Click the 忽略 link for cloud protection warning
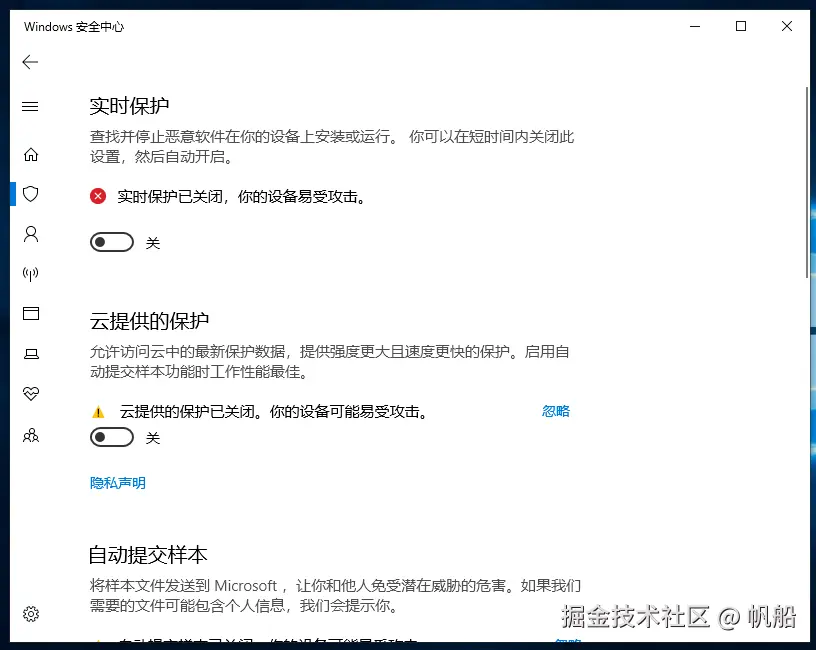816x650 pixels. (x=555, y=411)
